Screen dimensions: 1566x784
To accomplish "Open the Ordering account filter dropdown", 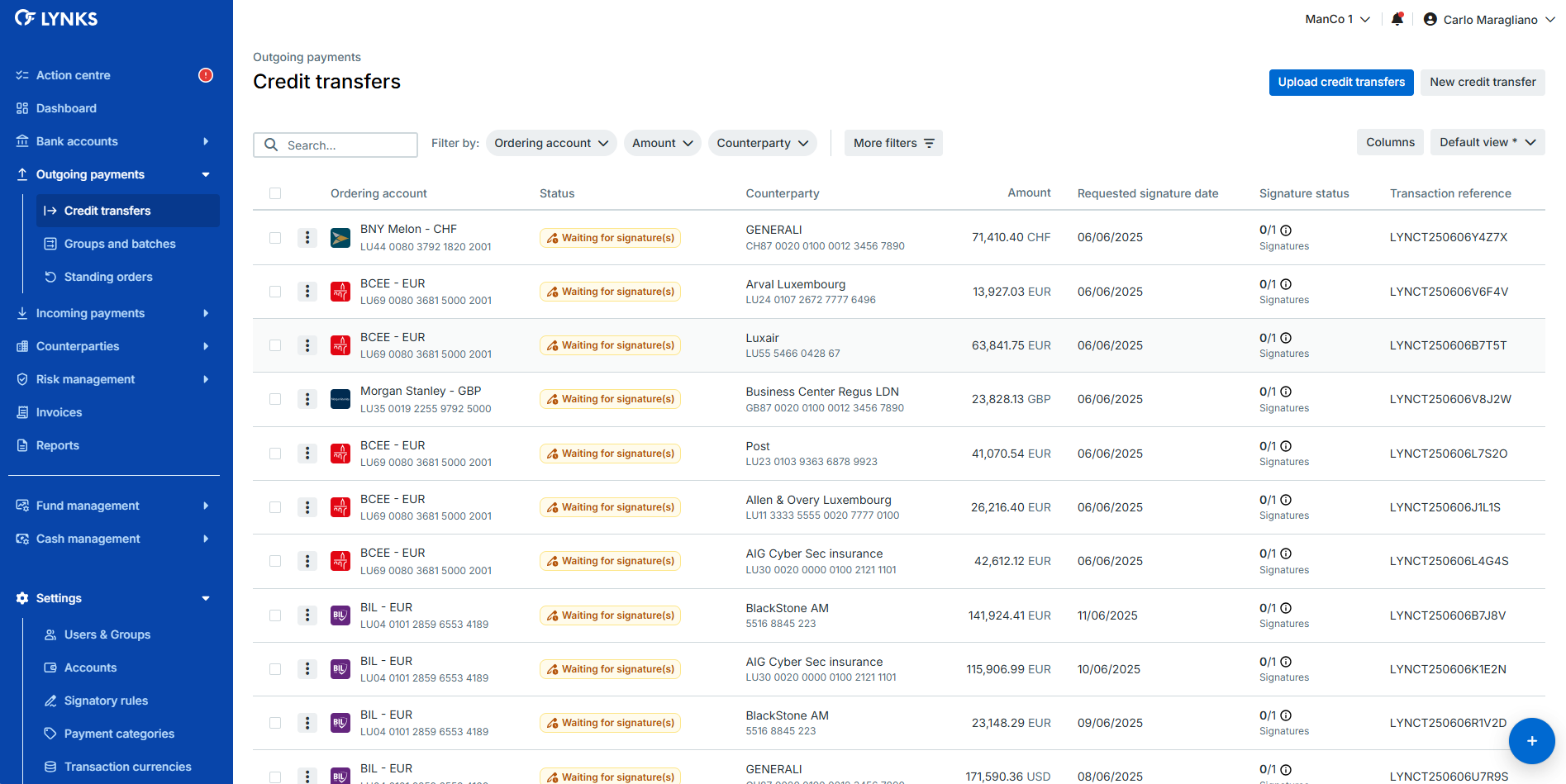I will pyautogui.click(x=551, y=143).
